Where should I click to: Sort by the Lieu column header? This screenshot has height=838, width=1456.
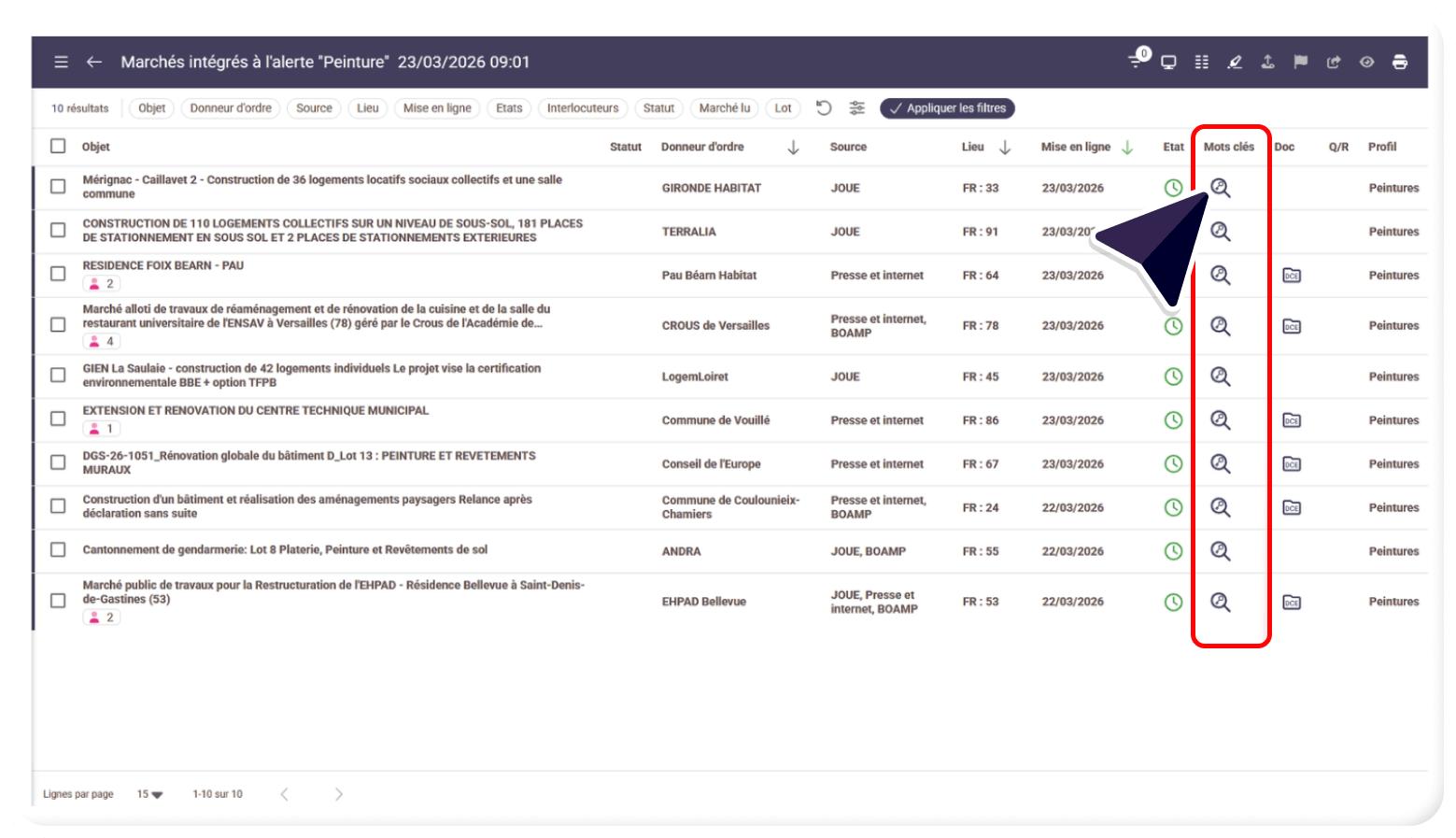[973, 147]
